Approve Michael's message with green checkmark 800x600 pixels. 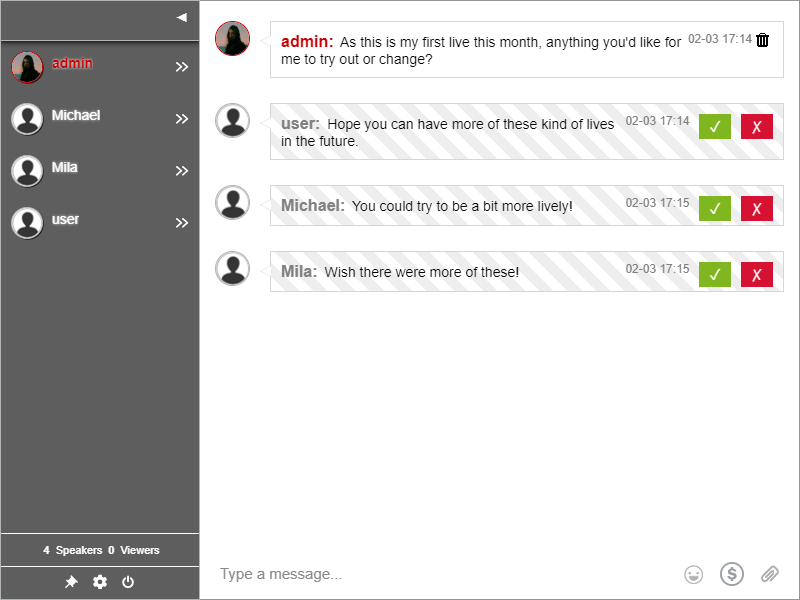point(714,208)
